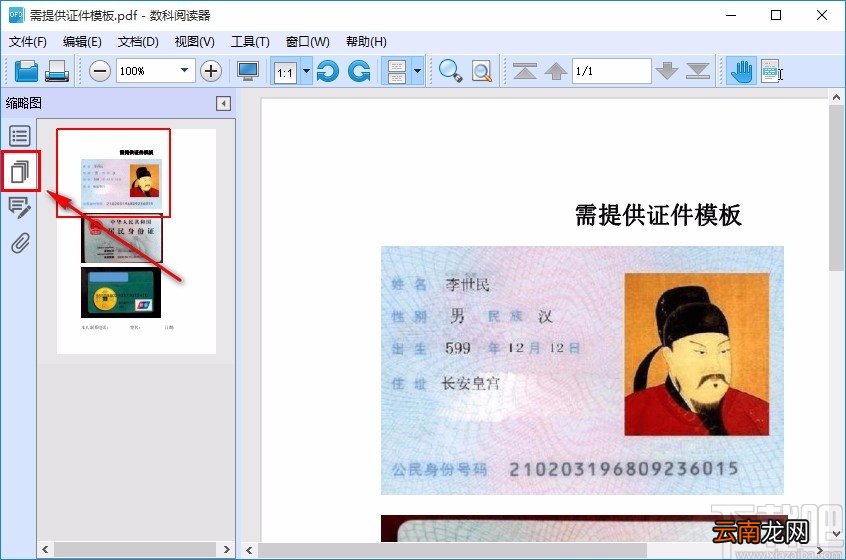Click the 1/1 page number field
The width and height of the screenshot is (846, 560).
point(611,71)
